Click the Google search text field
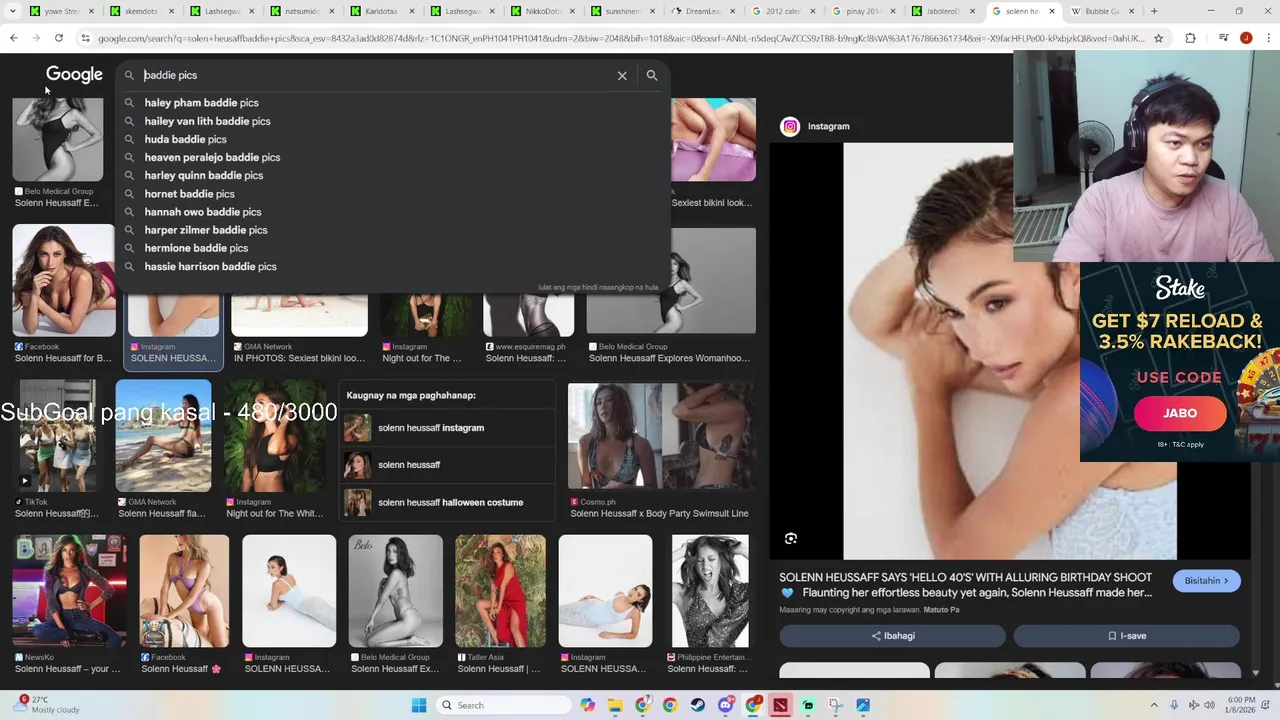1280x720 pixels. coord(375,75)
